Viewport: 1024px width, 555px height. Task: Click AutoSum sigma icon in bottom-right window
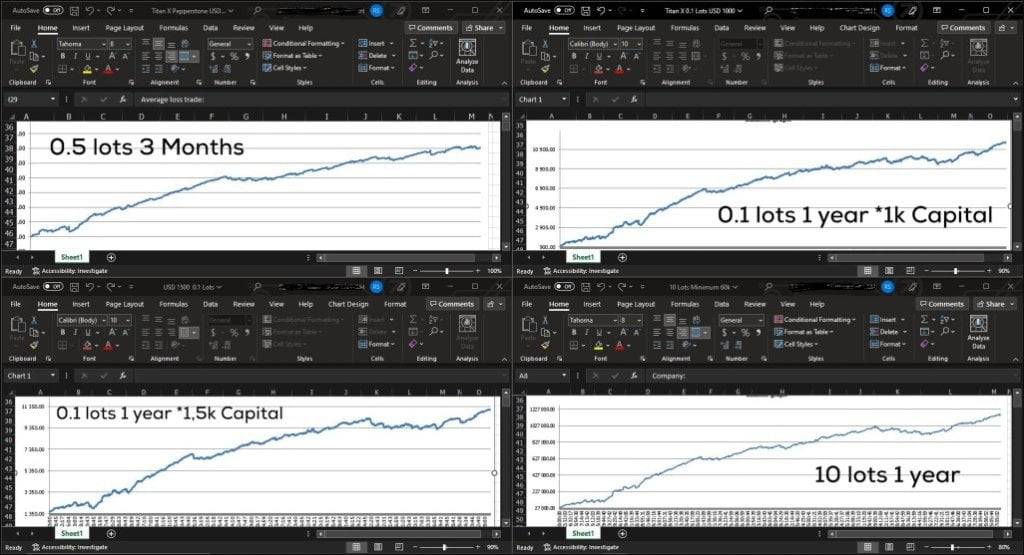pyautogui.click(x=924, y=321)
